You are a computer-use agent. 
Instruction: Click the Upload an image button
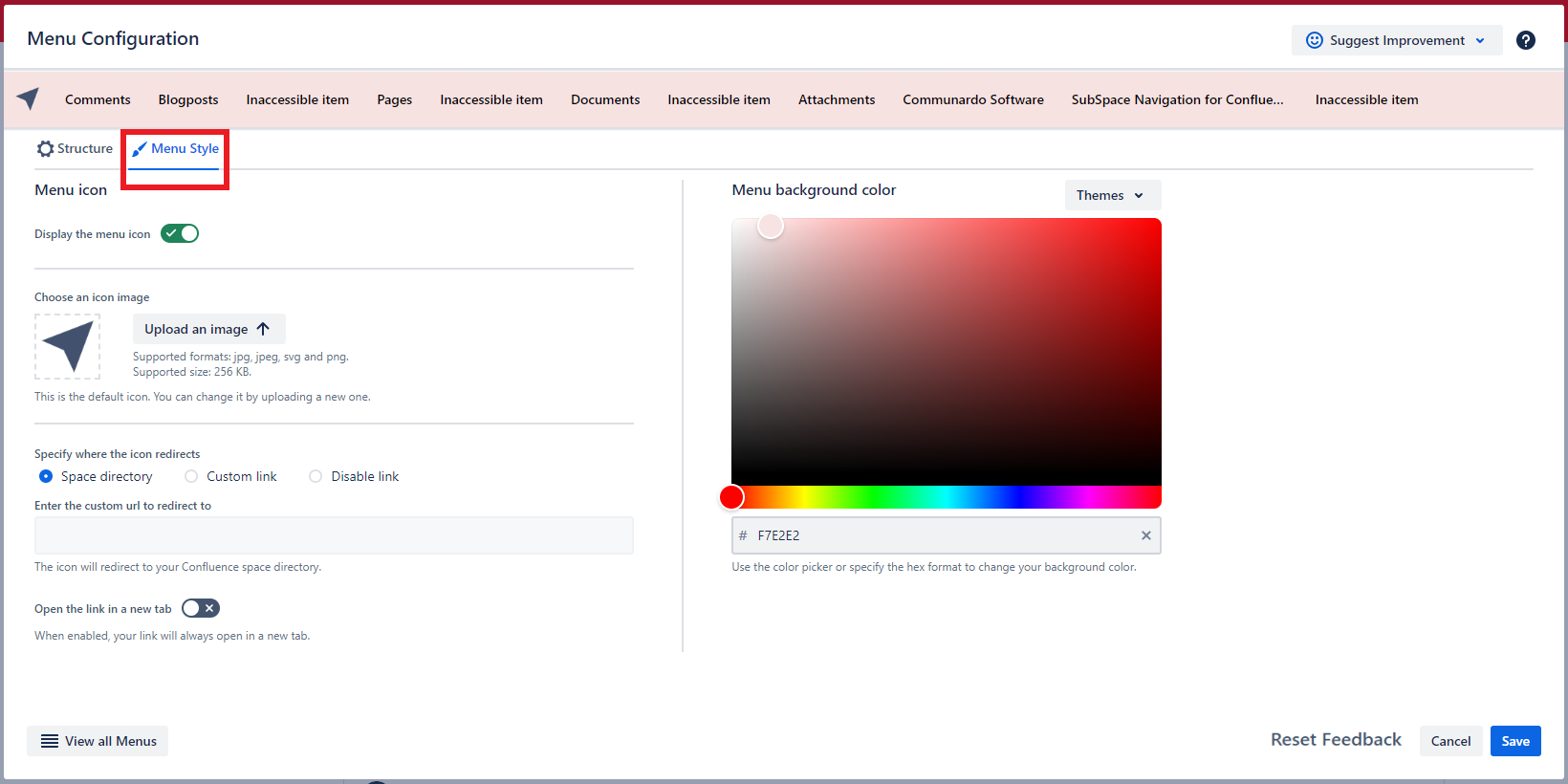point(208,329)
